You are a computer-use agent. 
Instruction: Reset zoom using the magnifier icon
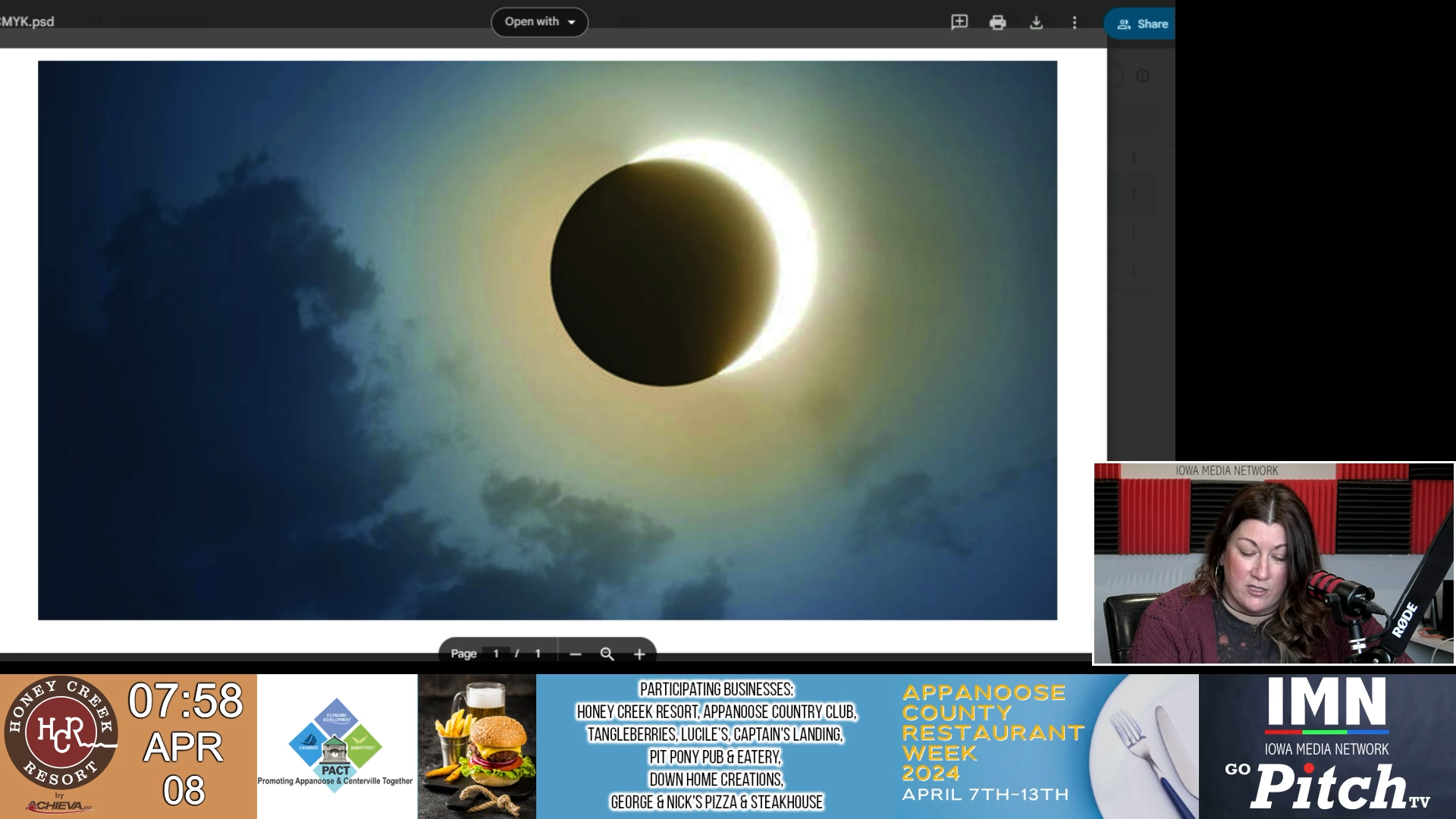[607, 654]
